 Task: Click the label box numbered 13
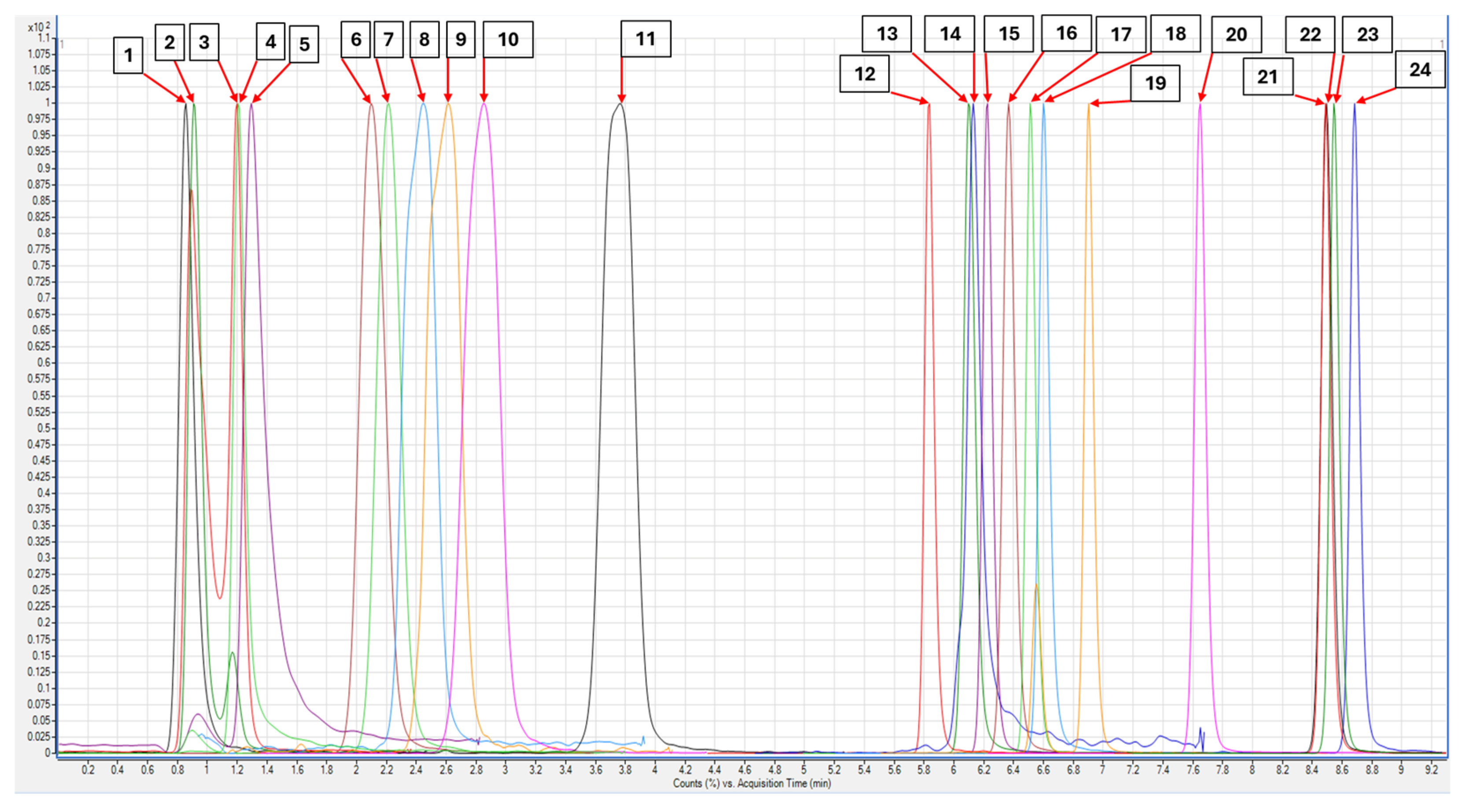click(x=886, y=33)
